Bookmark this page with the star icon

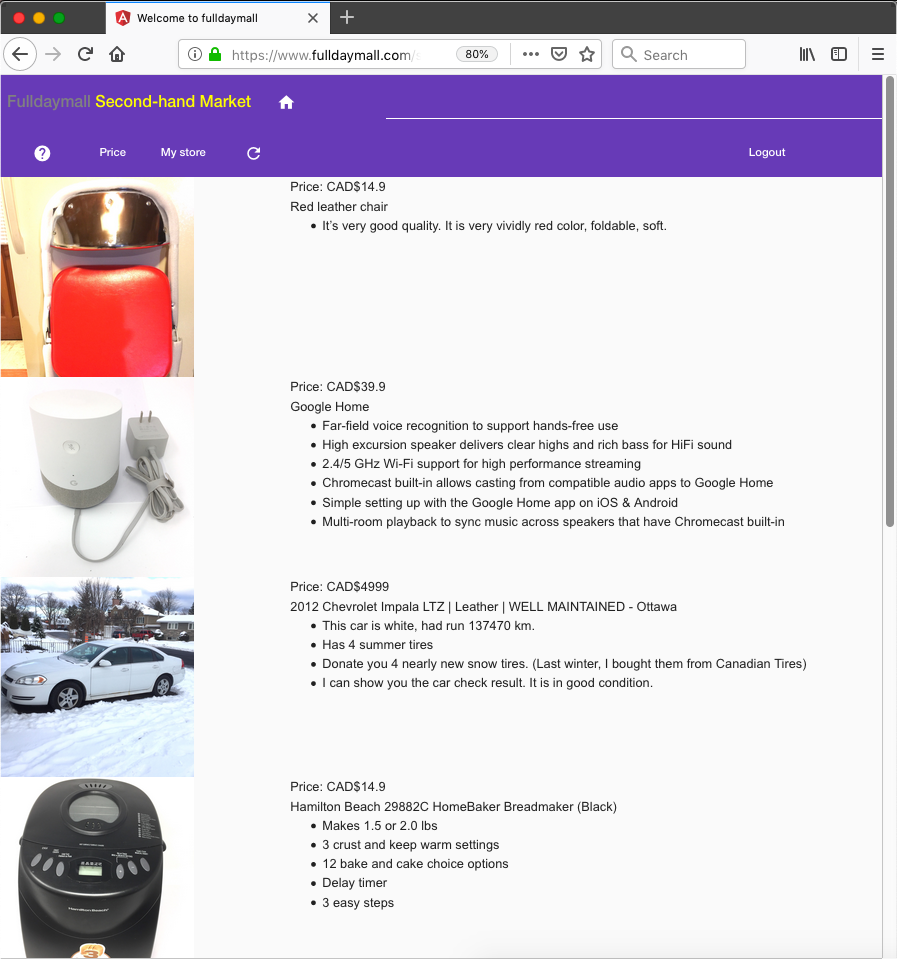(x=587, y=54)
